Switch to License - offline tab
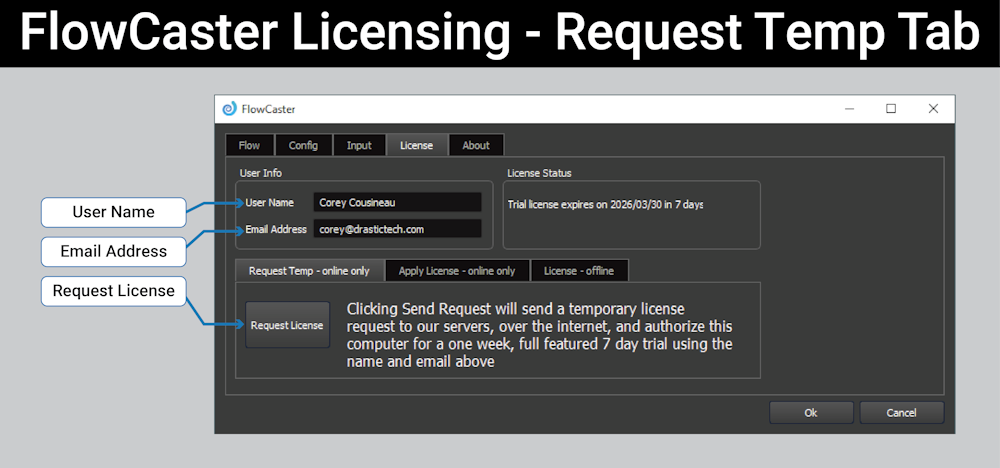This screenshot has width=1000, height=468. [579, 270]
